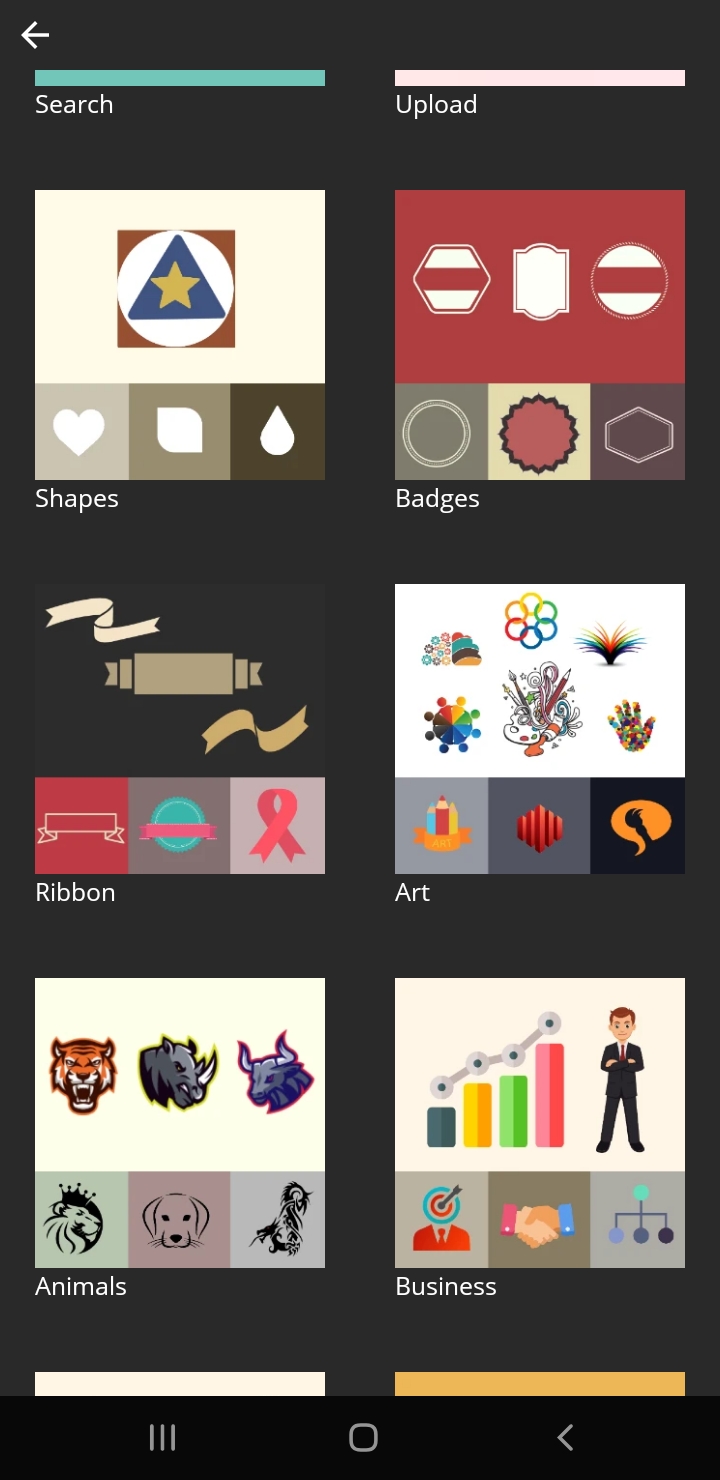Go back using the top-left arrow

pos(35,36)
